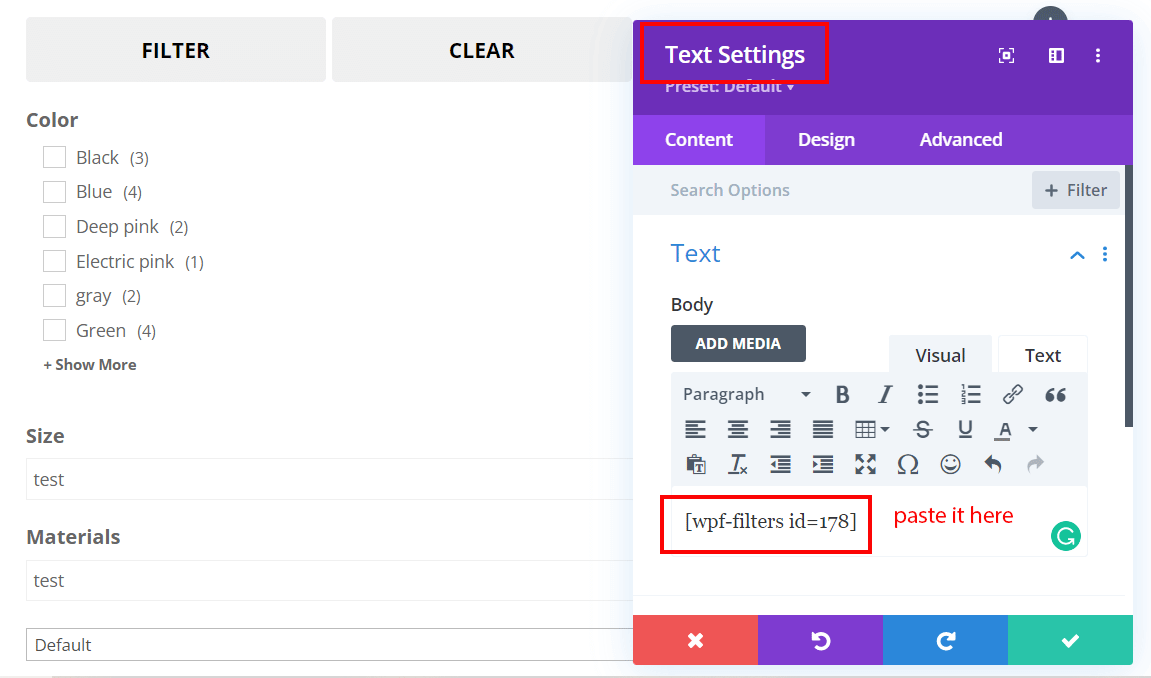1151x678 pixels.
Task: Redo the editor change
Action: point(1036,464)
